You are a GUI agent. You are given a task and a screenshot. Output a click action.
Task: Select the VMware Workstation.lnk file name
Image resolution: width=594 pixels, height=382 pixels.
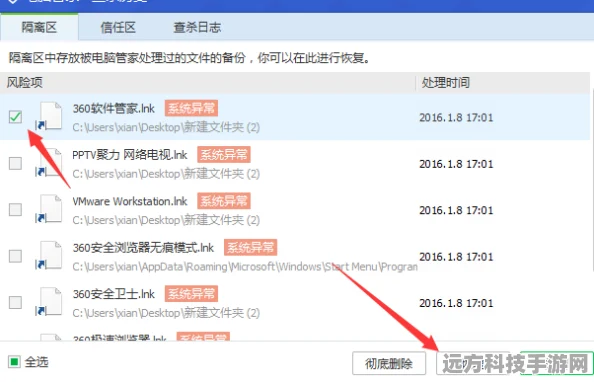(x=130, y=201)
